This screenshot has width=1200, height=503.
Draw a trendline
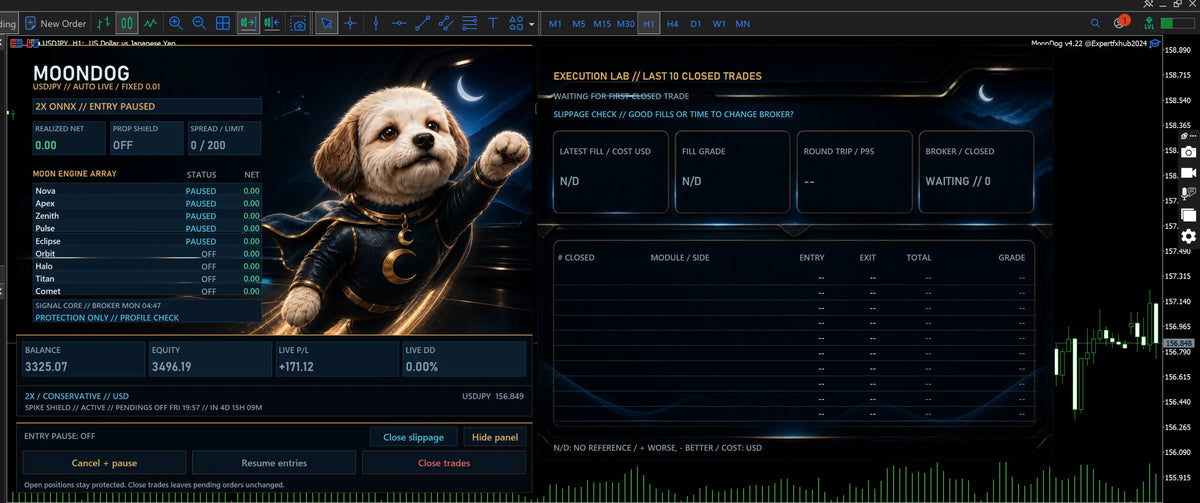[x=422, y=22]
